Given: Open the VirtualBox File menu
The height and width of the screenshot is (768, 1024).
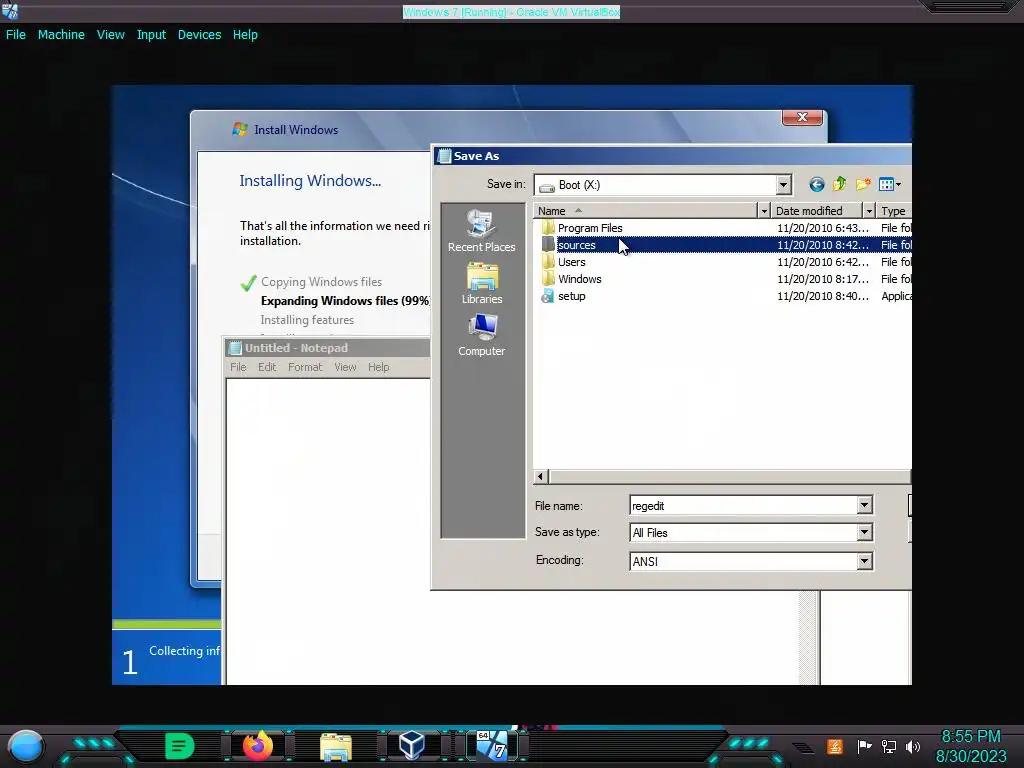Looking at the screenshot, I should (16, 35).
